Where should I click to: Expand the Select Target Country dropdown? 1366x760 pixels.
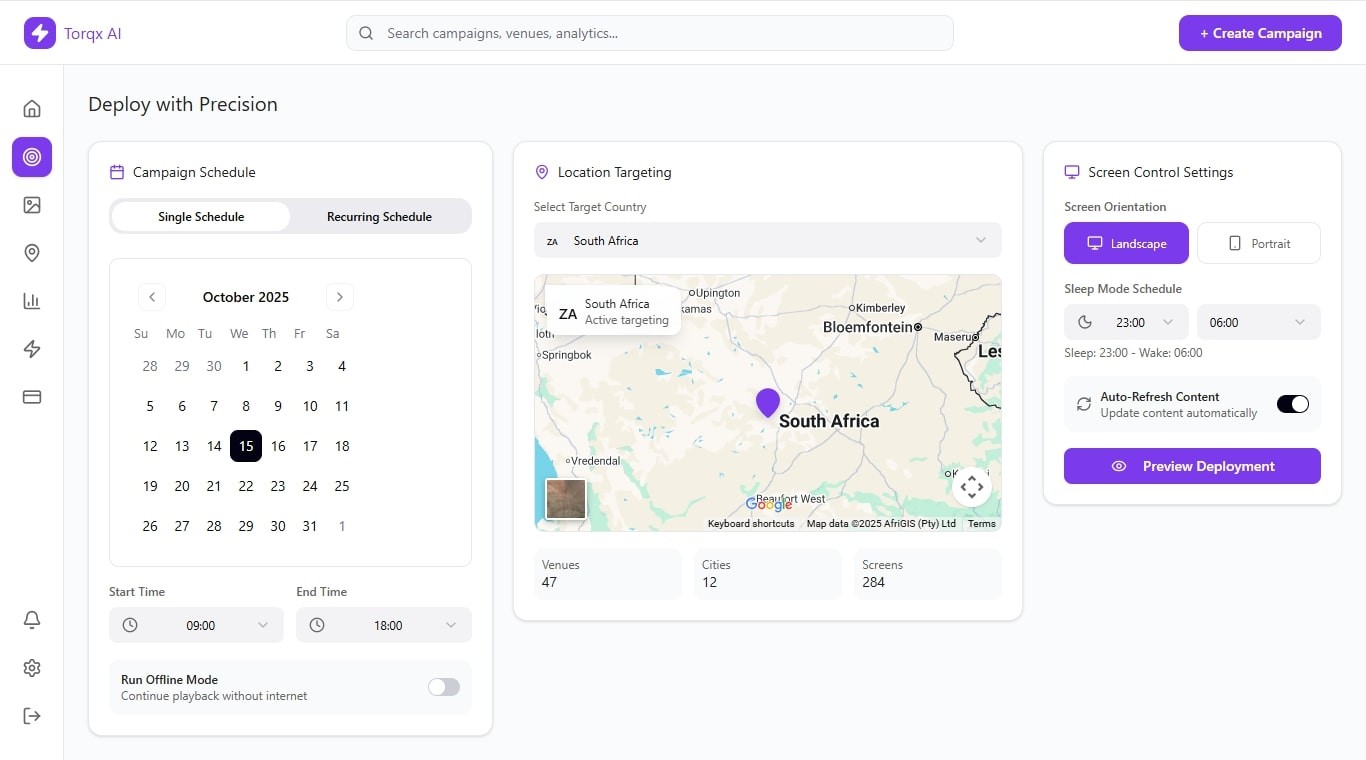[767, 240]
